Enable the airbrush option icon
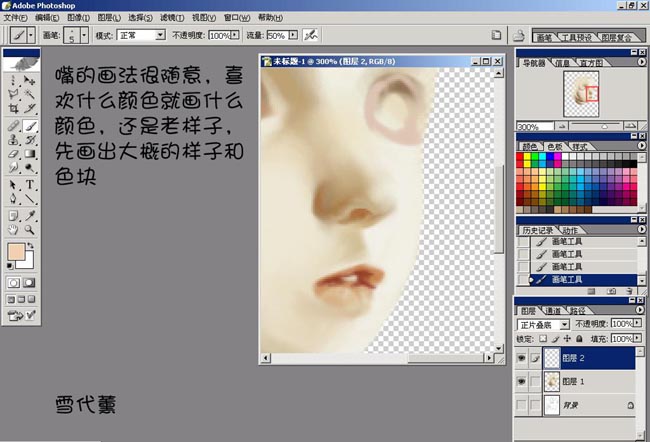The width and height of the screenshot is (650, 442). click(x=312, y=34)
